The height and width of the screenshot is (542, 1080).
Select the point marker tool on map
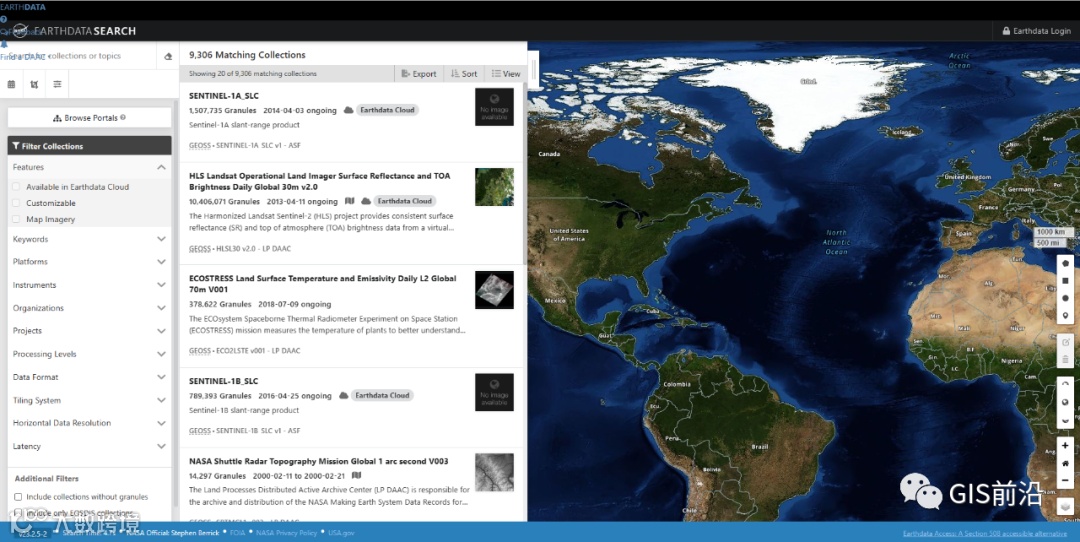(1066, 315)
